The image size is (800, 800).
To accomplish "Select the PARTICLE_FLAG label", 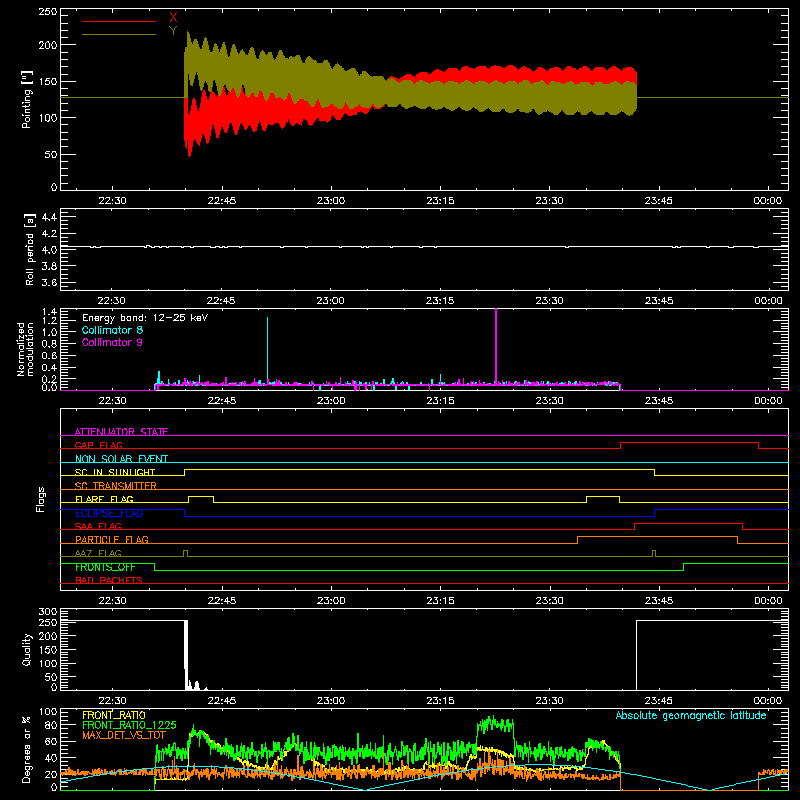I will point(112,539).
